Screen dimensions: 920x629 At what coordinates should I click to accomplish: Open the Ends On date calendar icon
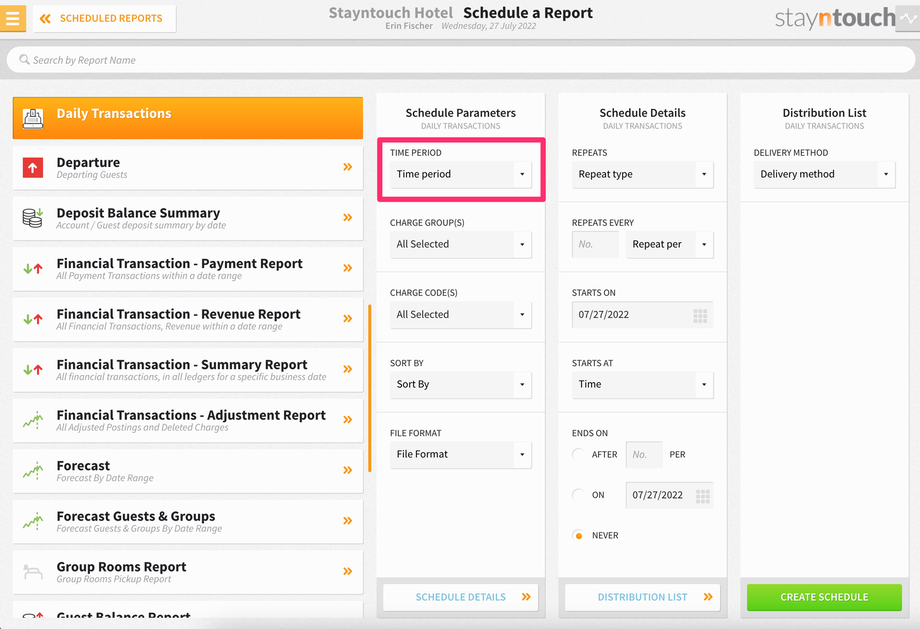coord(703,496)
